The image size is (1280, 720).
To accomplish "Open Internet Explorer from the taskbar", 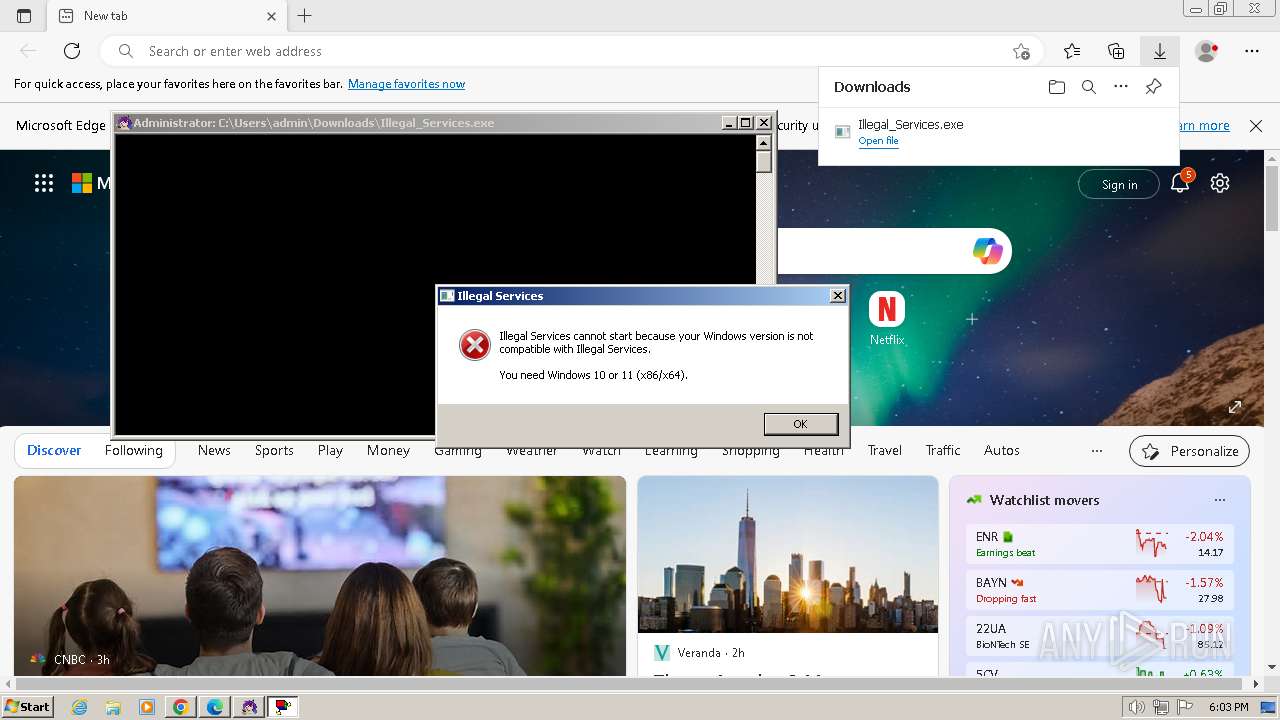I will [80, 707].
